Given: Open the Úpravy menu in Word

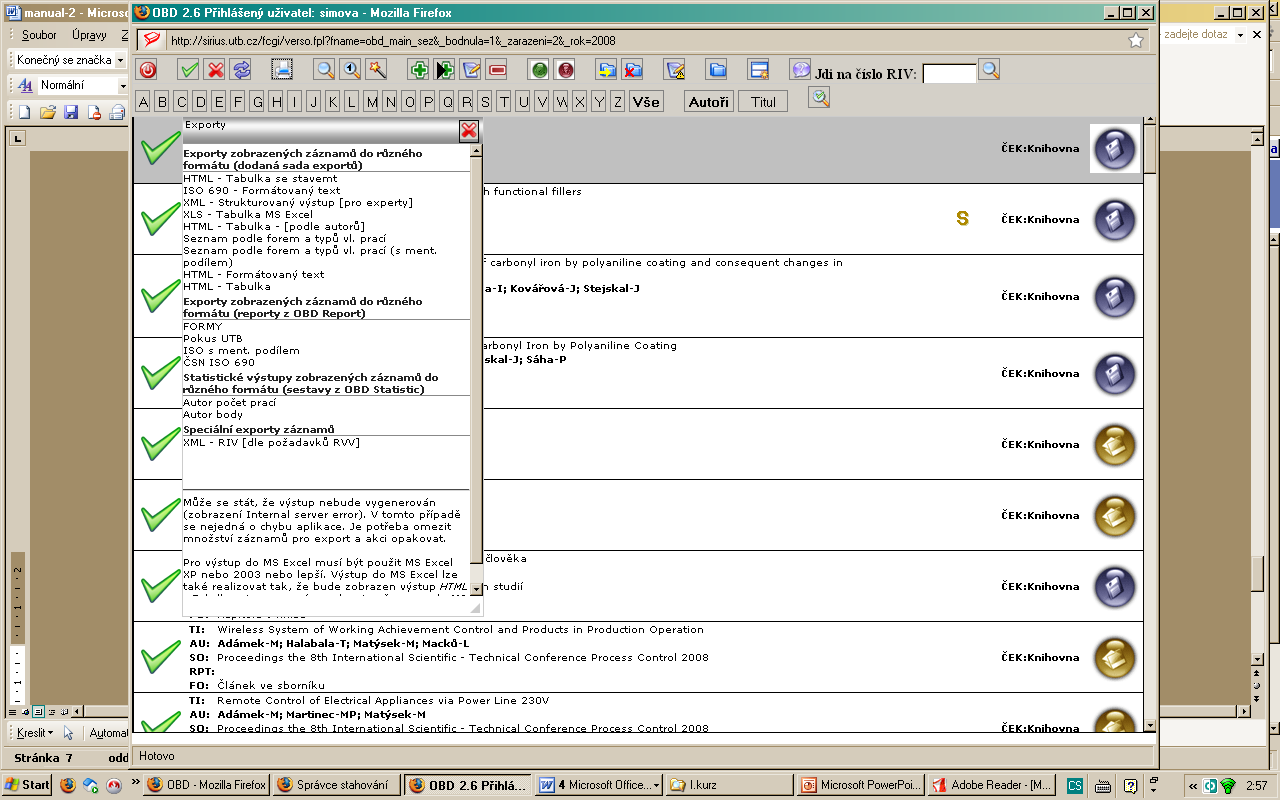Looking at the screenshot, I should coord(89,35).
